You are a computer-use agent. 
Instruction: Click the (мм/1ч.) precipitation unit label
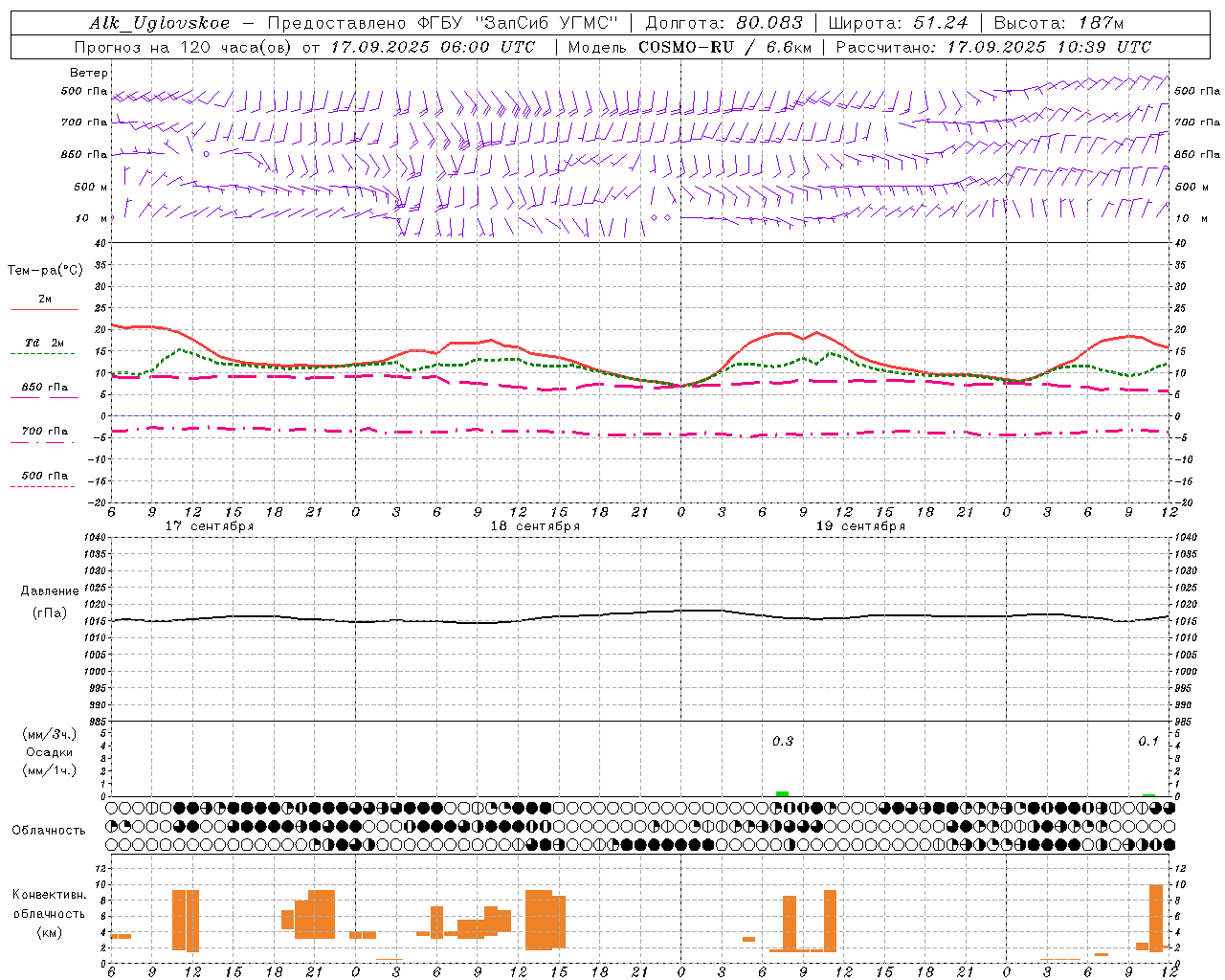pyautogui.click(x=50, y=770)
